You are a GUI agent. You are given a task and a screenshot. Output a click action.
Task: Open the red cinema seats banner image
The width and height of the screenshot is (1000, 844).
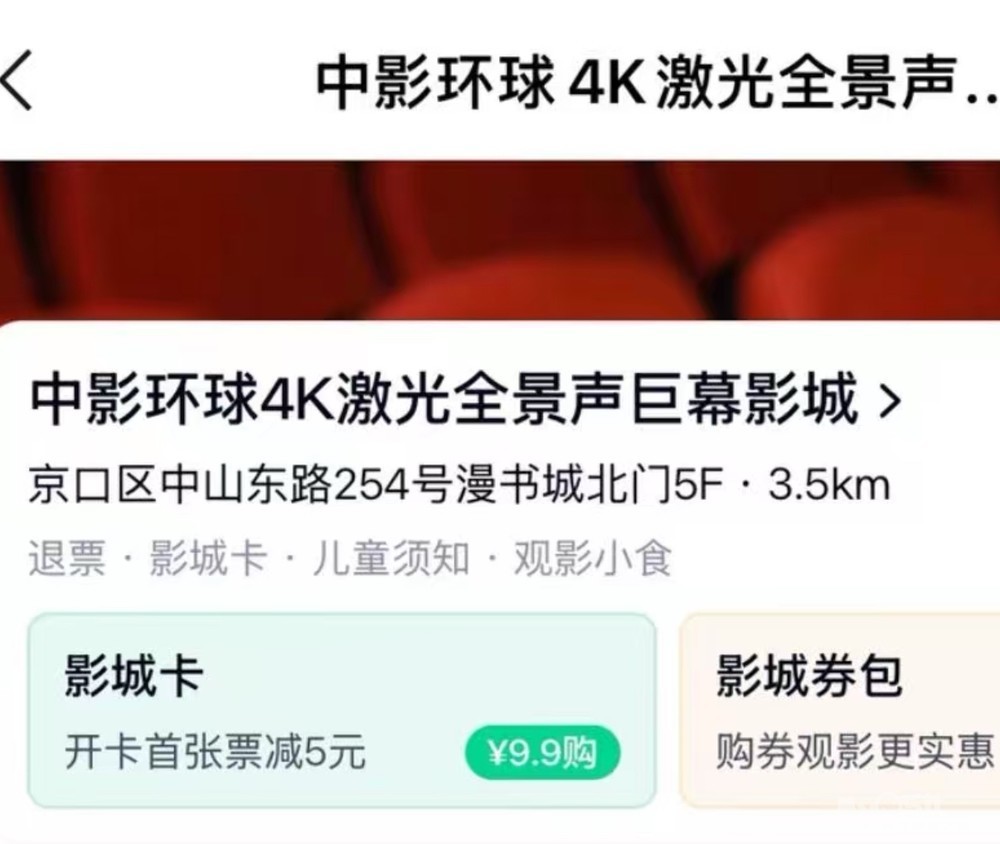[x=500, y=241]
